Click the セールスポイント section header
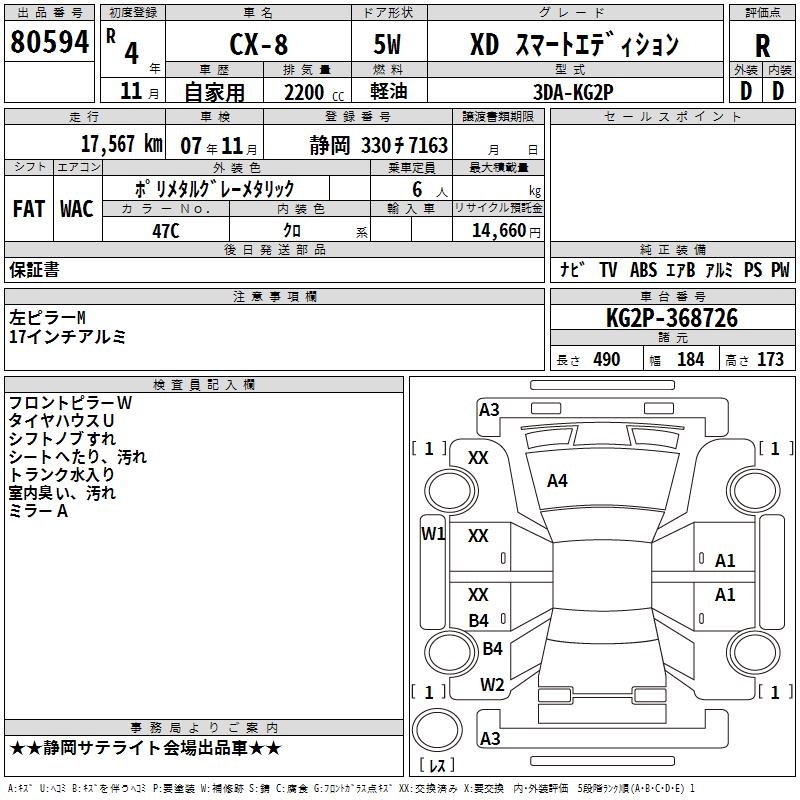Viewport: 800px width, 800px height. 672,117
